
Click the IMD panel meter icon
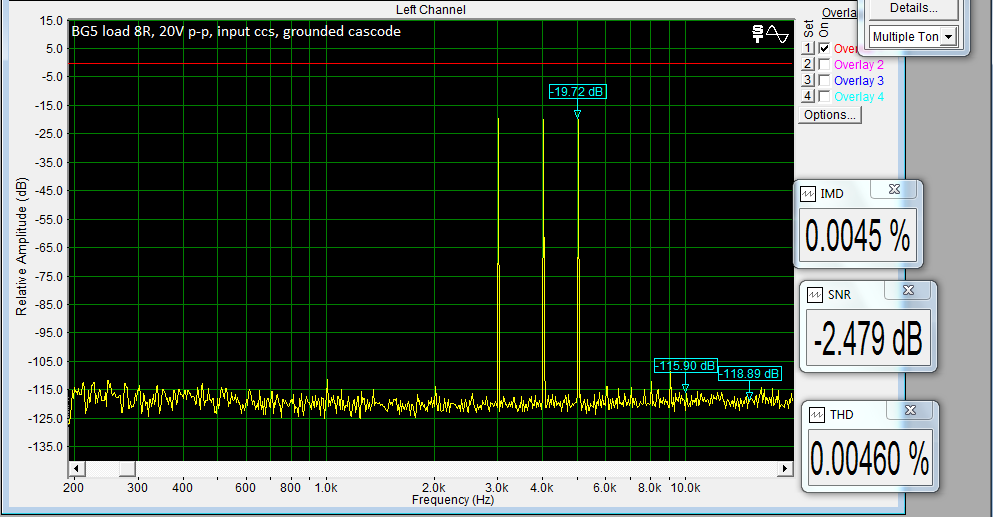tap(808, 194)
